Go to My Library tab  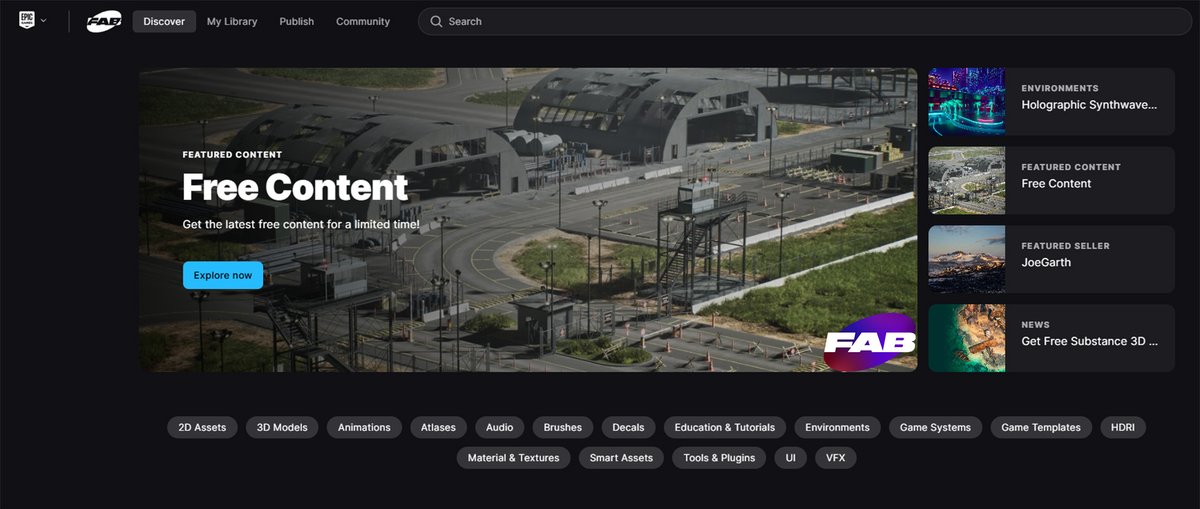click(232, 21)
